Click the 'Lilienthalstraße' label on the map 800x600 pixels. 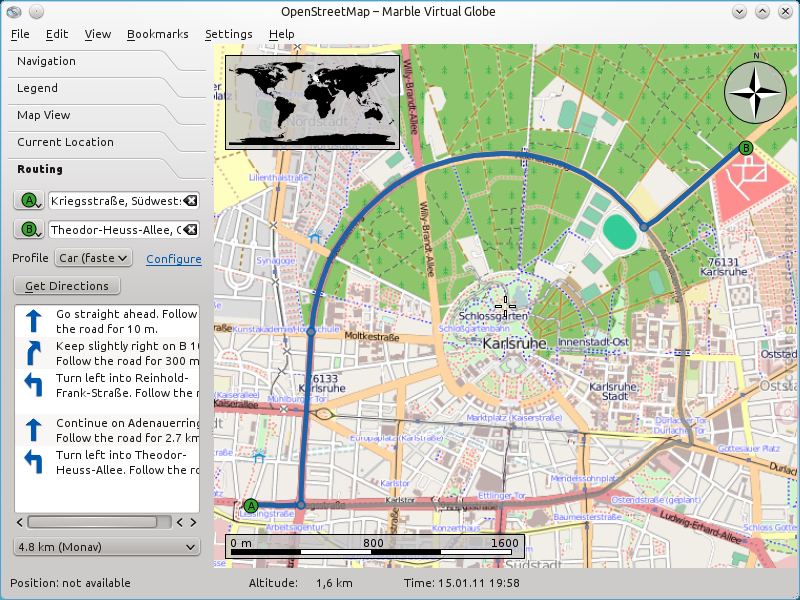[x=279, y=178]
